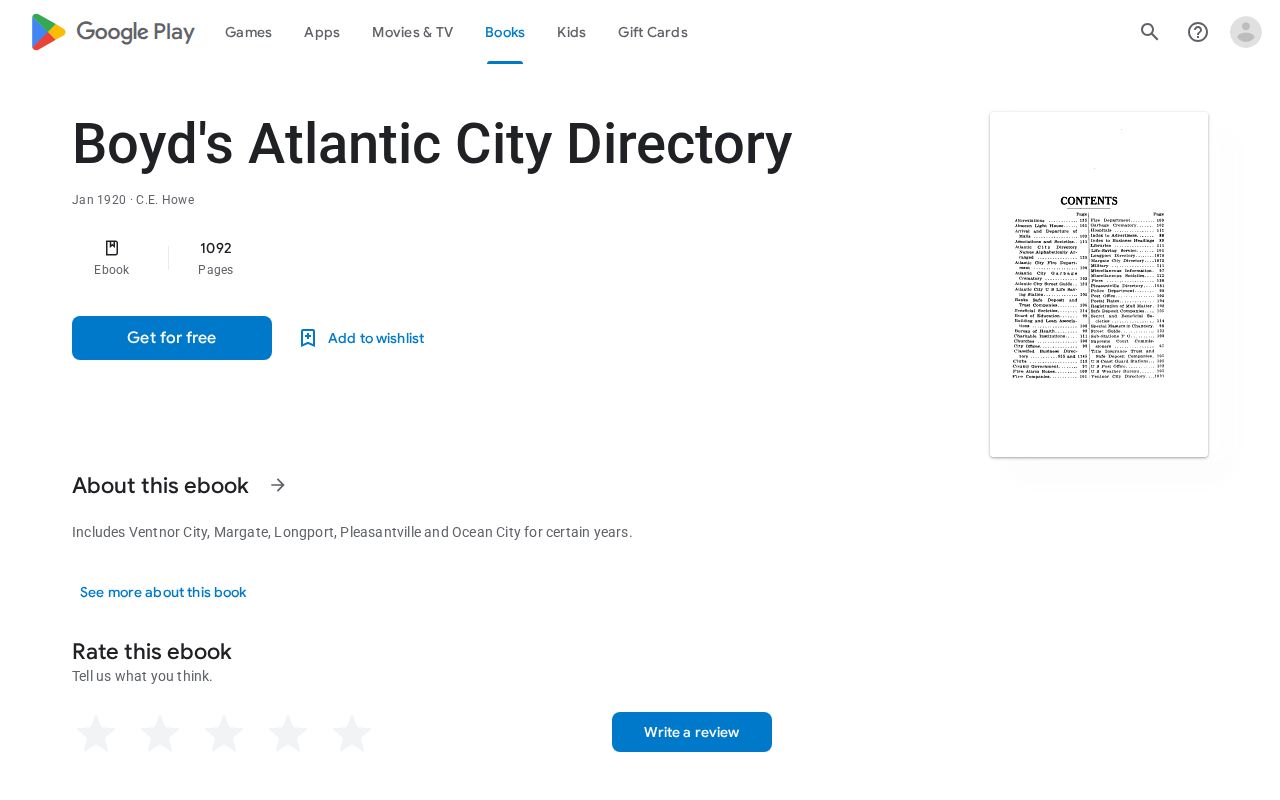The height and width of the screenshot is (800, 1280).
Task: Rate the ebook two stars
Action: 160,733
